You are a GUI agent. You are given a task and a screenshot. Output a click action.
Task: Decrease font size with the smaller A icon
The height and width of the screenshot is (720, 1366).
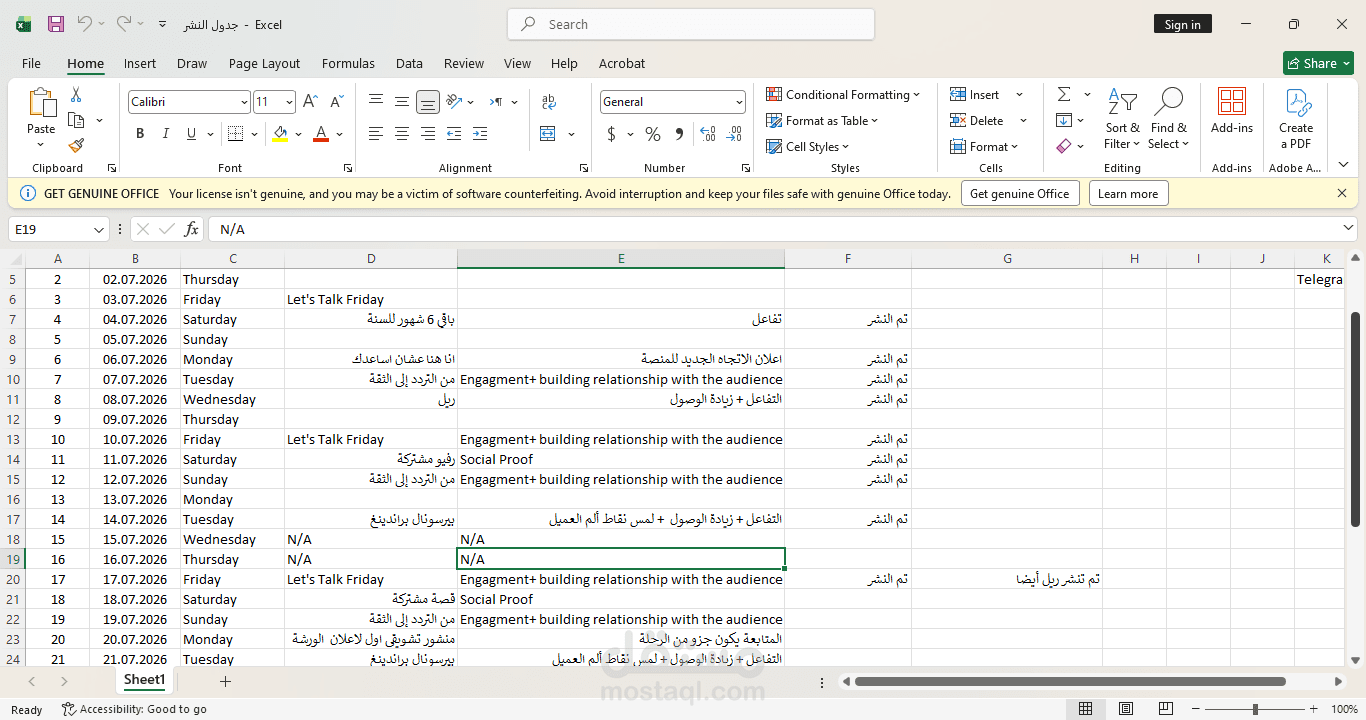pos(337,102)
